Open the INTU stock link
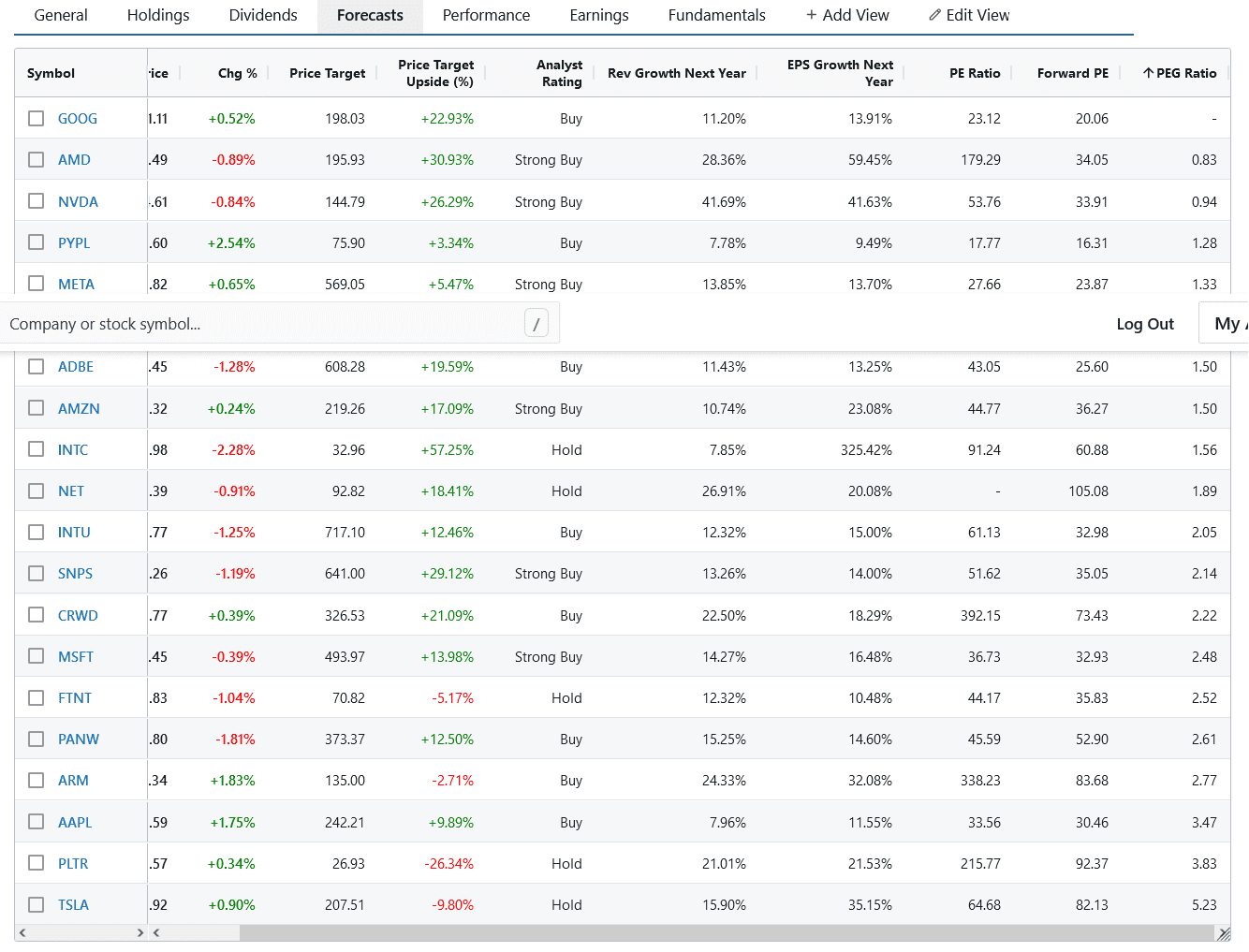Image resolution: width=1249 pixels, height=952 pixels. 74,533
